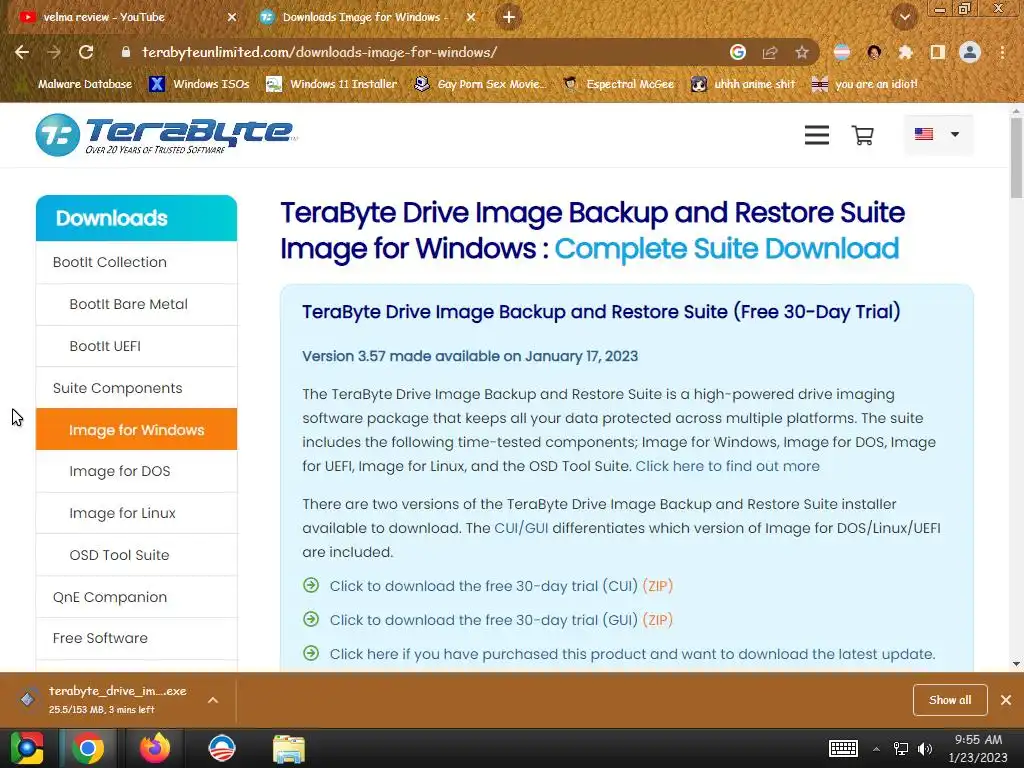Image resolution: width=1024 pixels, height=768 pixels.
Task: Select QnE Companion in the sidebar
Action: tap(136, 597)
